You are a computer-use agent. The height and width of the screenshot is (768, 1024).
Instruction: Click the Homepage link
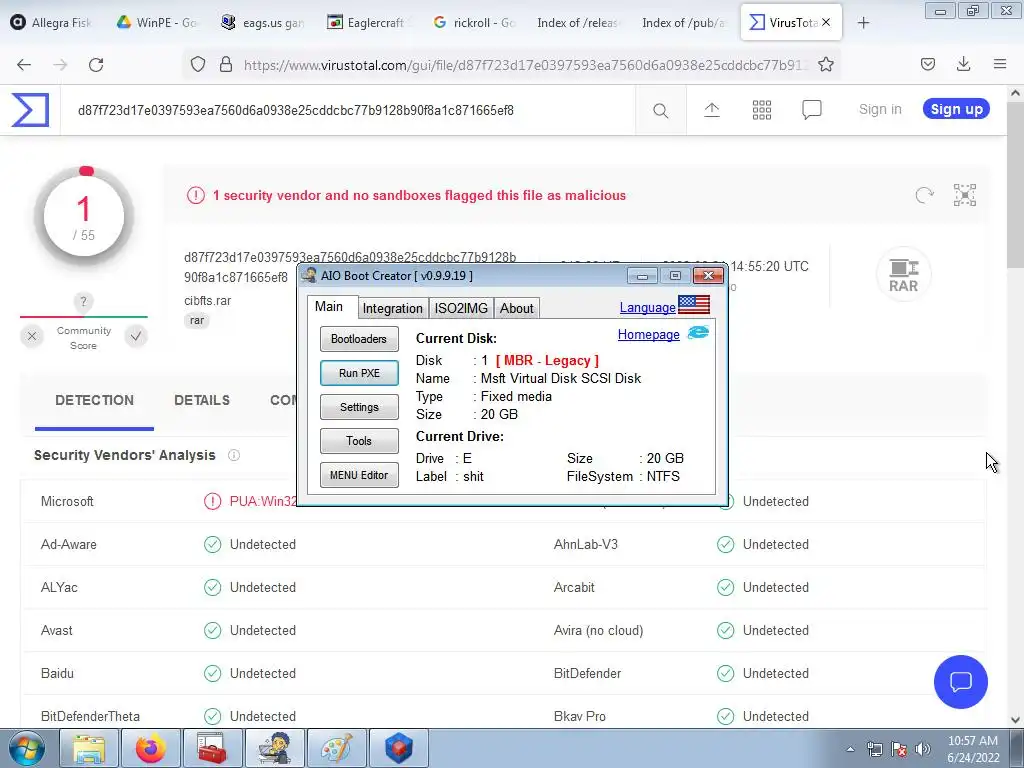click(x=648, y=334)
